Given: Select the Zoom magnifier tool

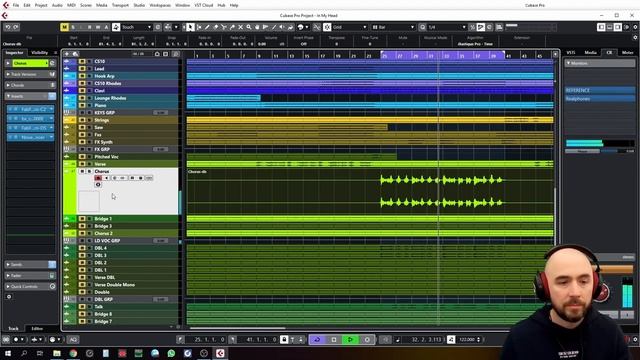Looking at the screenshot, I should click(249, 27).
